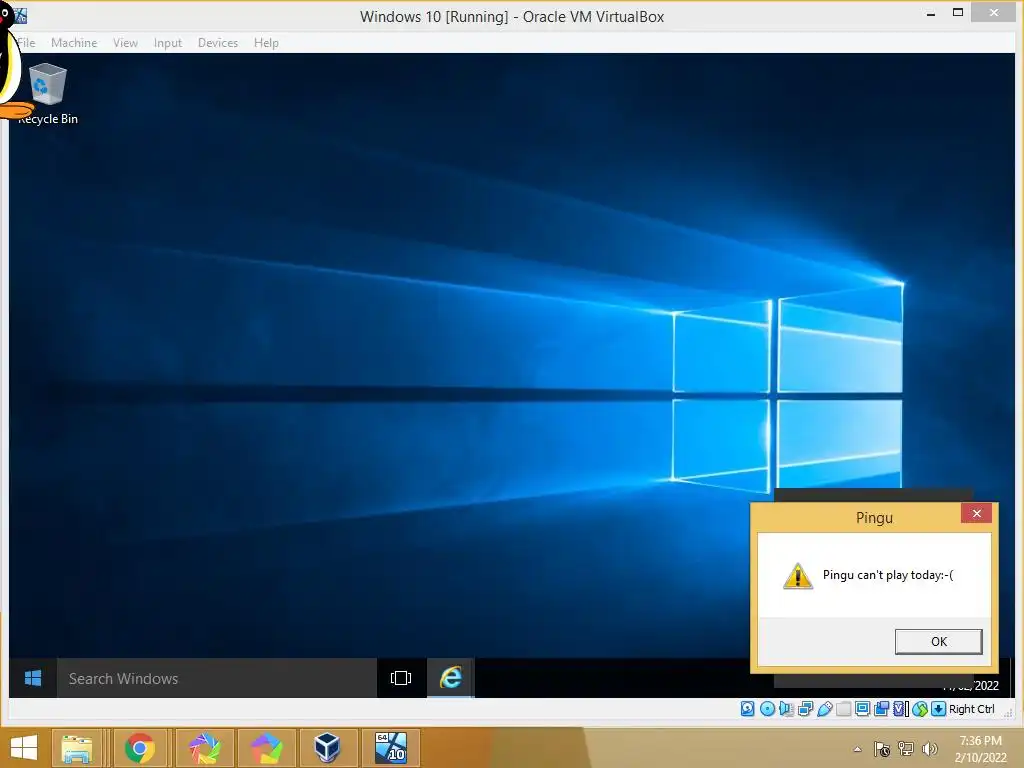Open Google Chrome from host taskbar
1024x768 pixels.
(x=139, y=748)
